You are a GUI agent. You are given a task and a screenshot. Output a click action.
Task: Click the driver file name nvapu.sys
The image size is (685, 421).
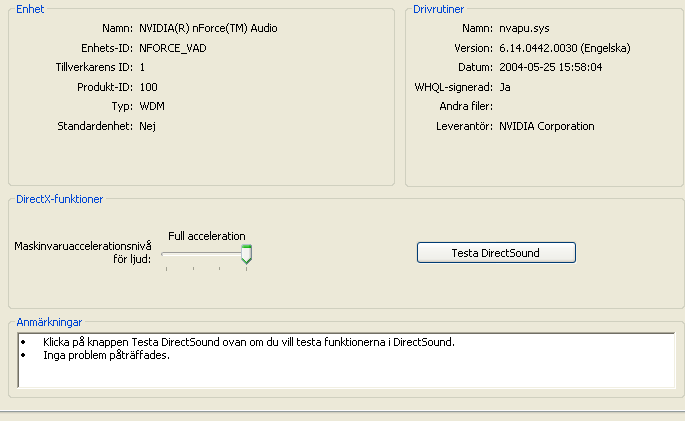(524, 28)
